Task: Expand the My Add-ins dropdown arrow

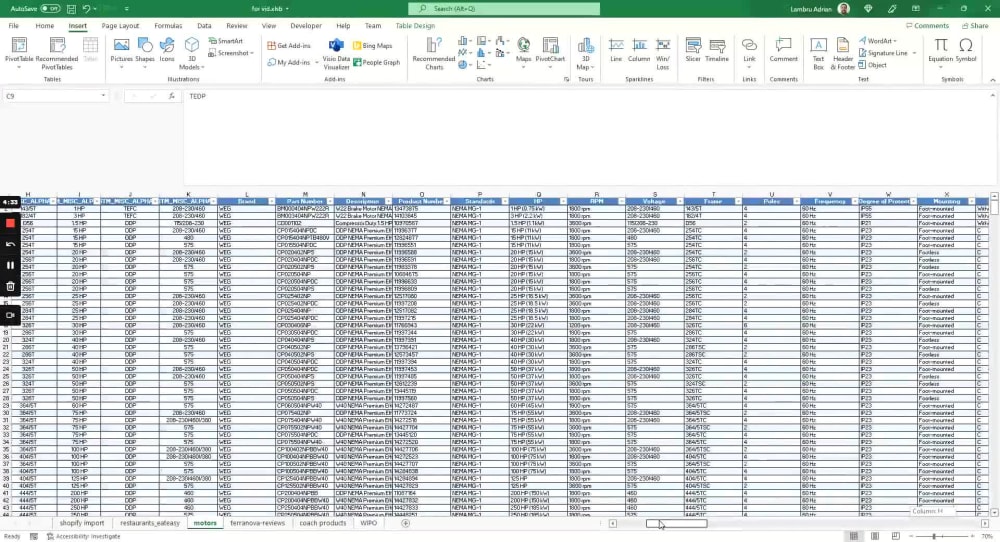Action: (317, 62)
